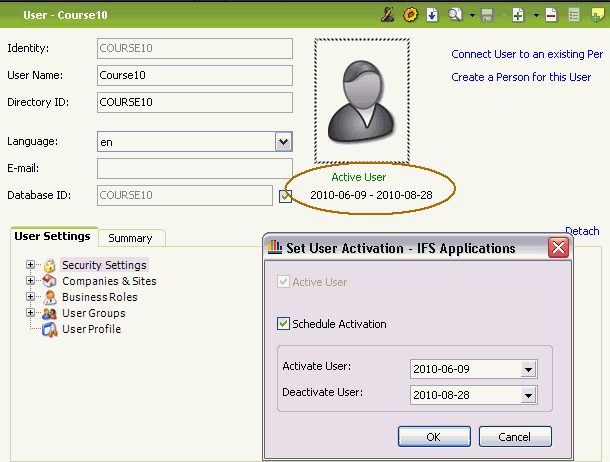Viewport: 610px width, 462px height.
Task: Open the Activate User date dropdown
Action: 528,369
